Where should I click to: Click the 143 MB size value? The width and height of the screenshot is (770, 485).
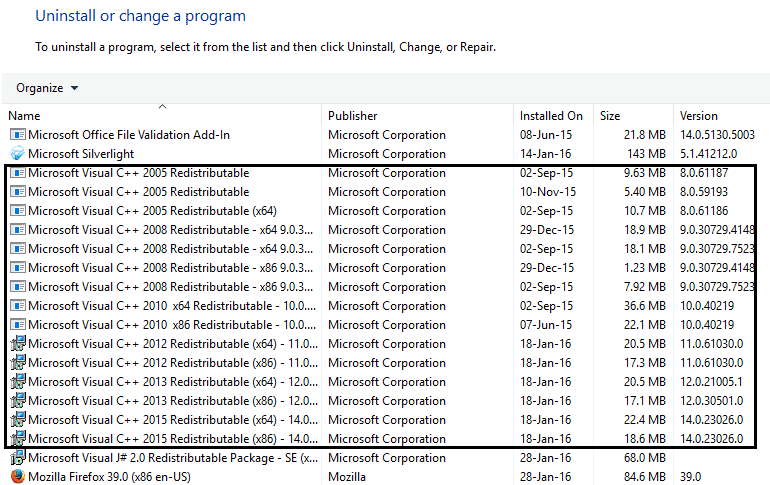click(646, 154)
